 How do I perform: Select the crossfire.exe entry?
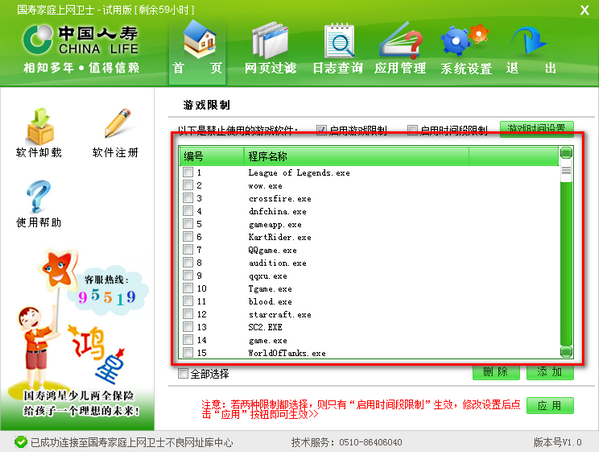[280, 199]
